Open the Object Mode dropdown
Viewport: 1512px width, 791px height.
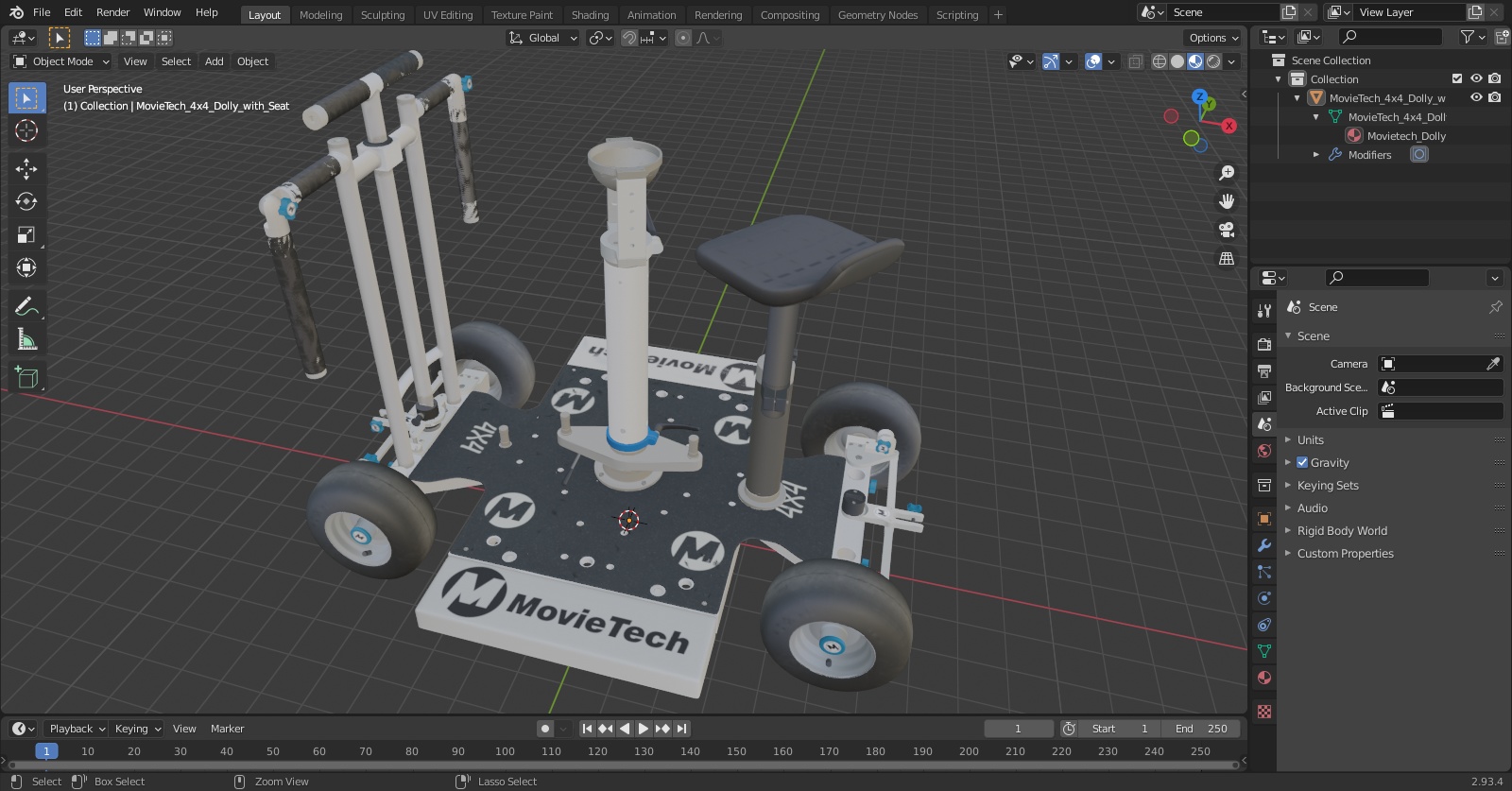tap(61, 61)
